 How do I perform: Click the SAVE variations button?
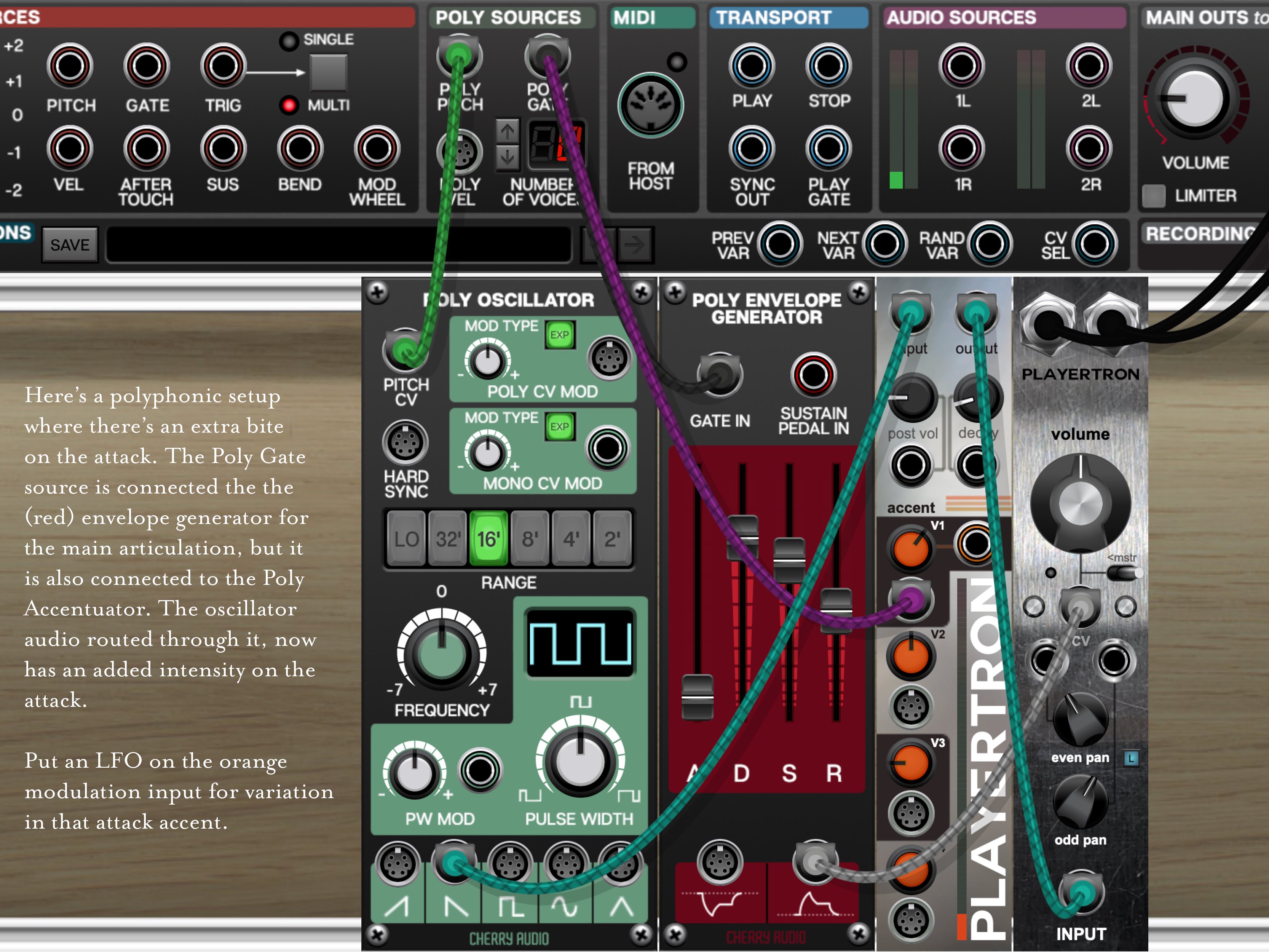click(70, 245)
